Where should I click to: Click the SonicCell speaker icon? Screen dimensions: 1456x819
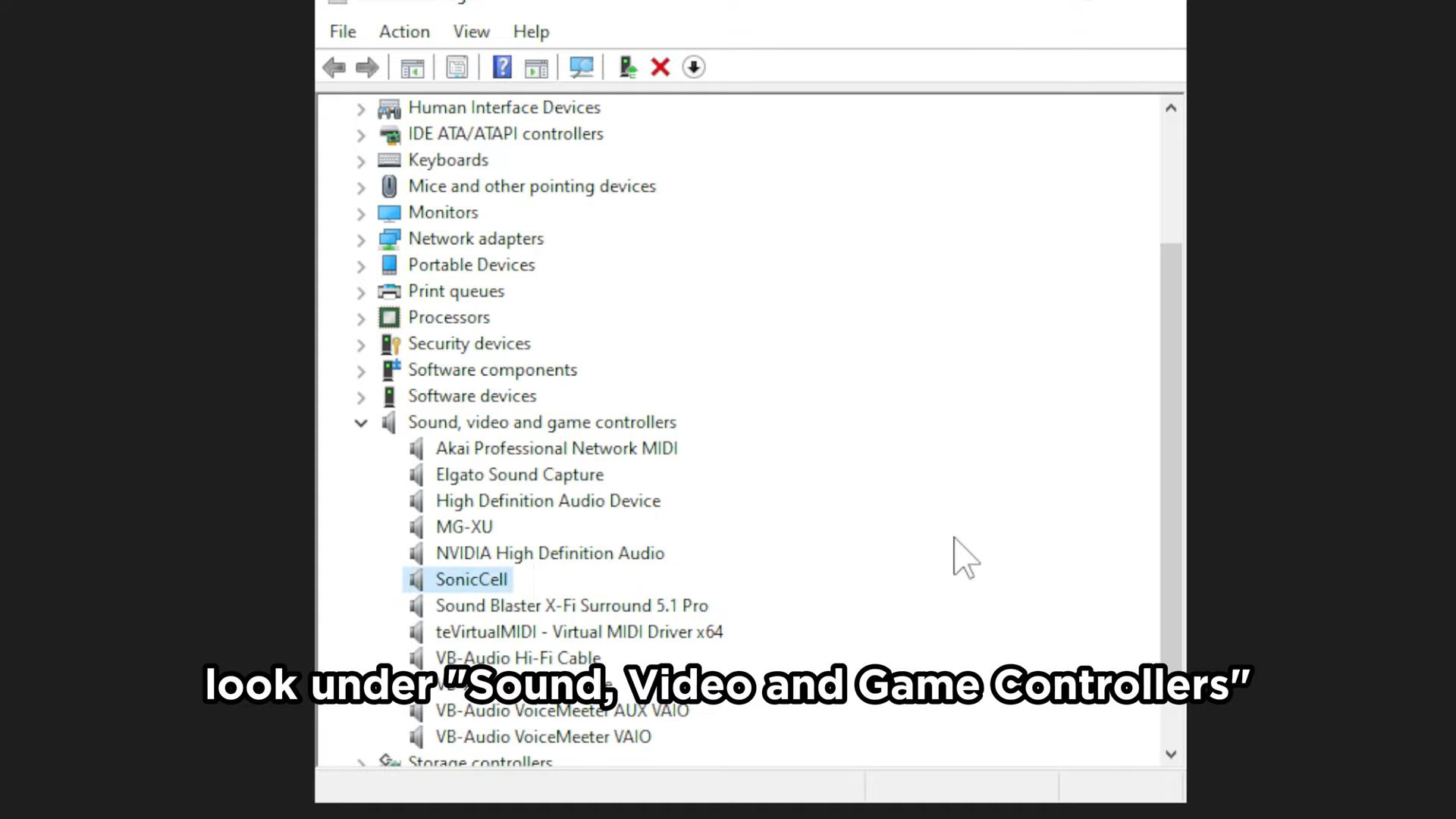click(416, 580)
